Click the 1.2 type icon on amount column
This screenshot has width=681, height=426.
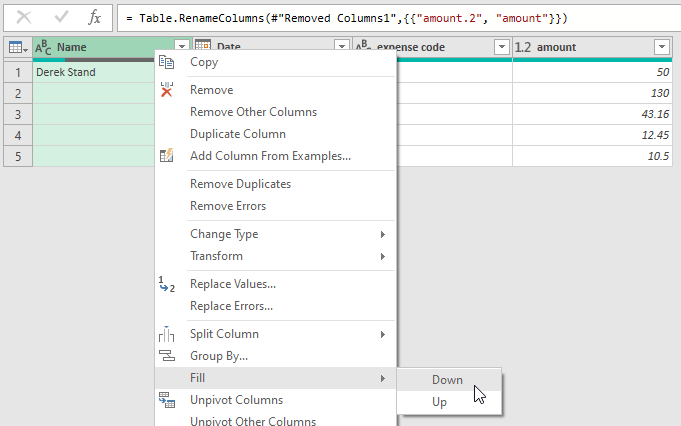[523, 47]
